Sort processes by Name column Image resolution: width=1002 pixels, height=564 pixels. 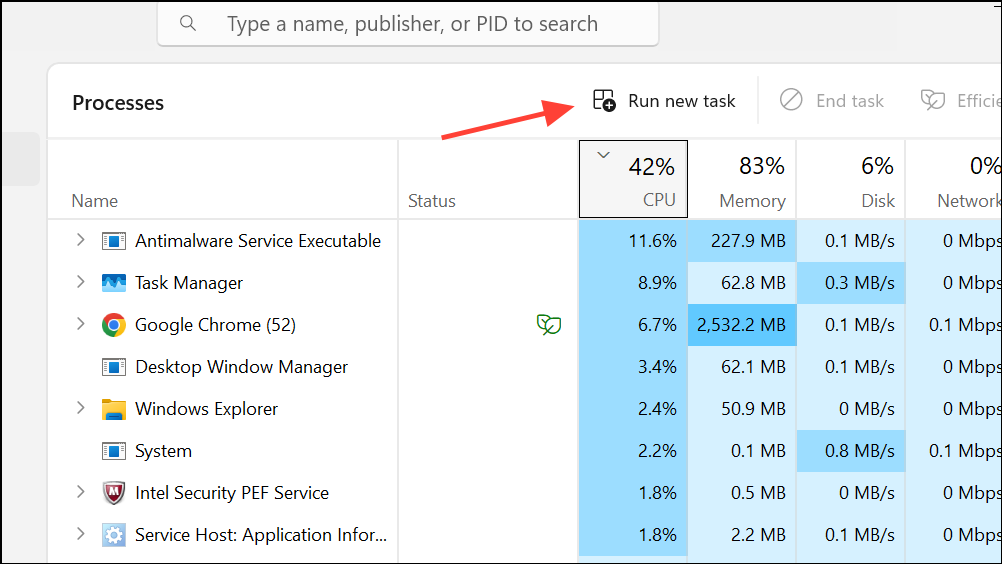[95, 201]
